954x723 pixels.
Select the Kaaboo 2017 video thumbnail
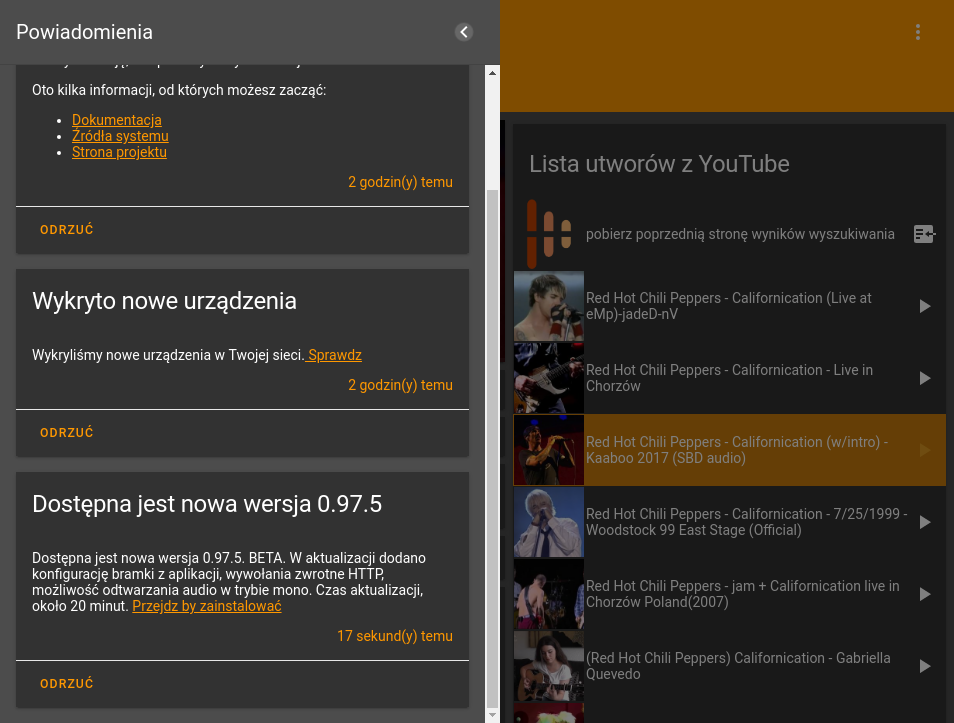click(x=549, y=450)
